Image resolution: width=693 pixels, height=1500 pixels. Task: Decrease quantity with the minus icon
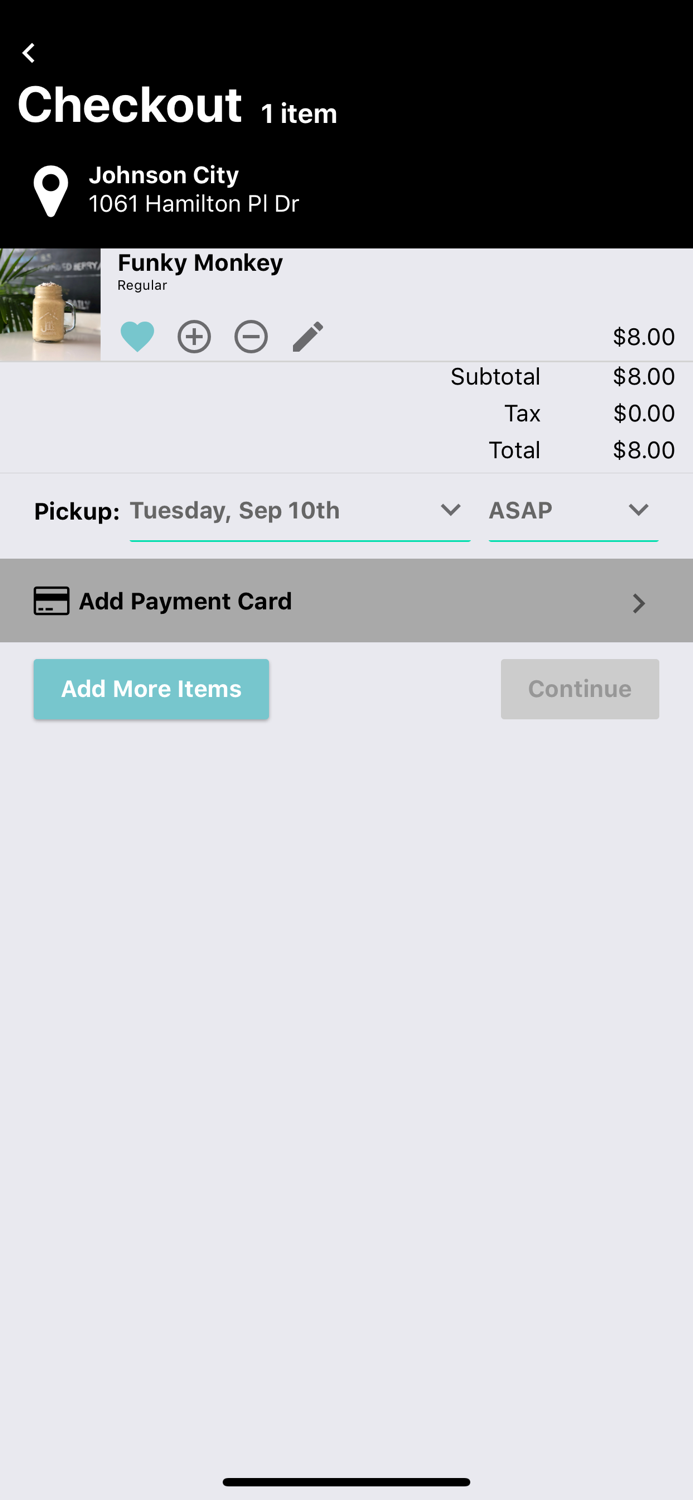251,337
